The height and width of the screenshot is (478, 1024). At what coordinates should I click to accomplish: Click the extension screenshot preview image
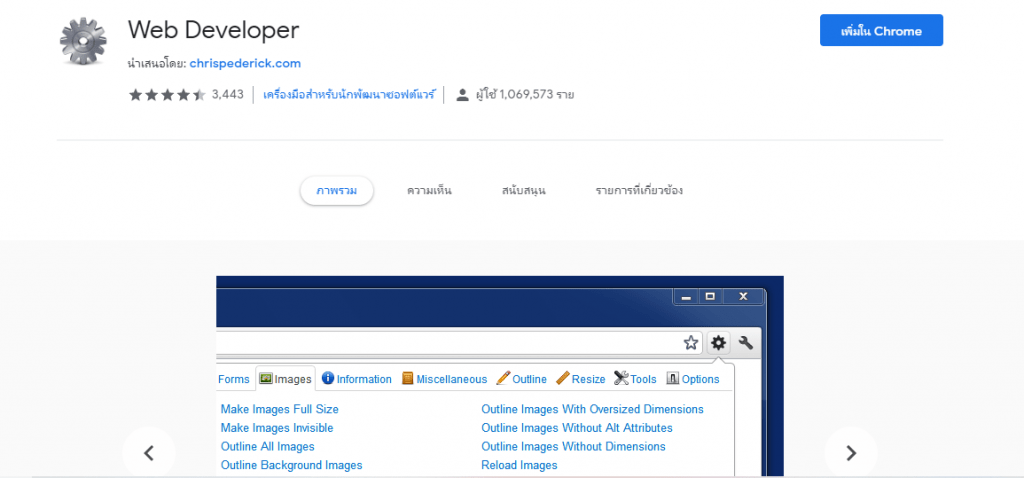(500, 377)
